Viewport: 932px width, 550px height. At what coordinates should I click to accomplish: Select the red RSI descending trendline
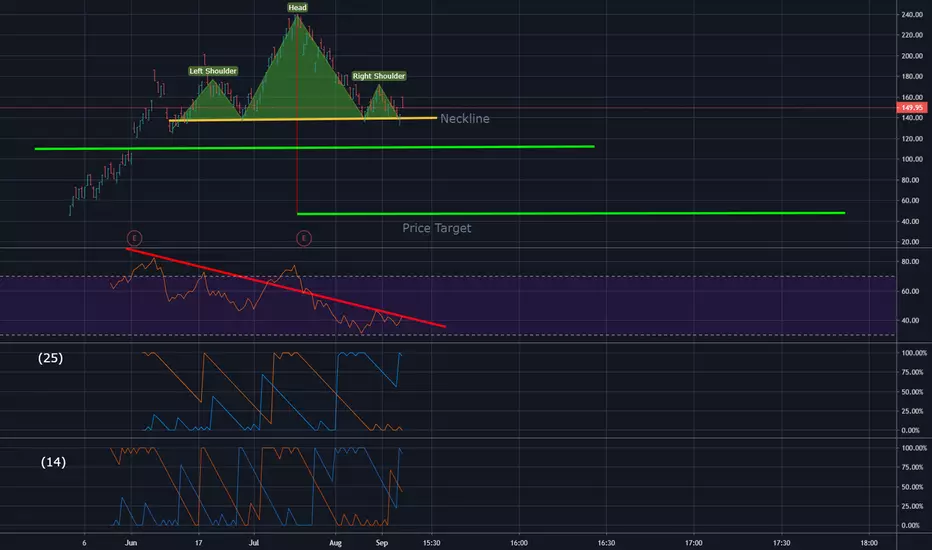(286, 287)
